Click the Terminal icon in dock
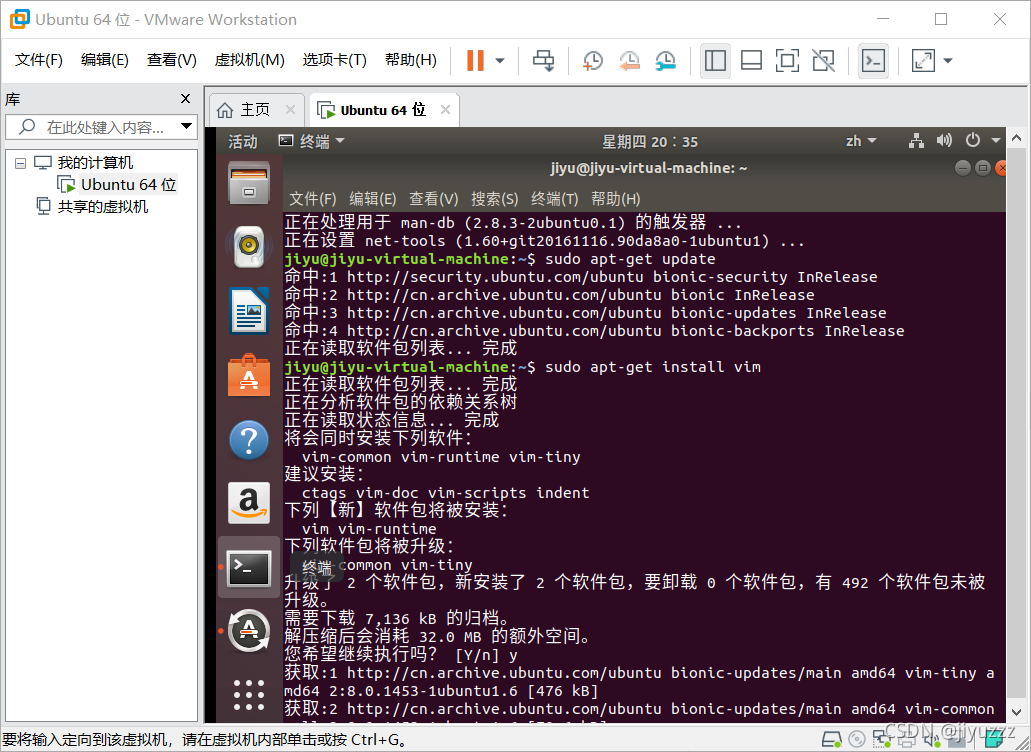 click(x=249, y=568)
